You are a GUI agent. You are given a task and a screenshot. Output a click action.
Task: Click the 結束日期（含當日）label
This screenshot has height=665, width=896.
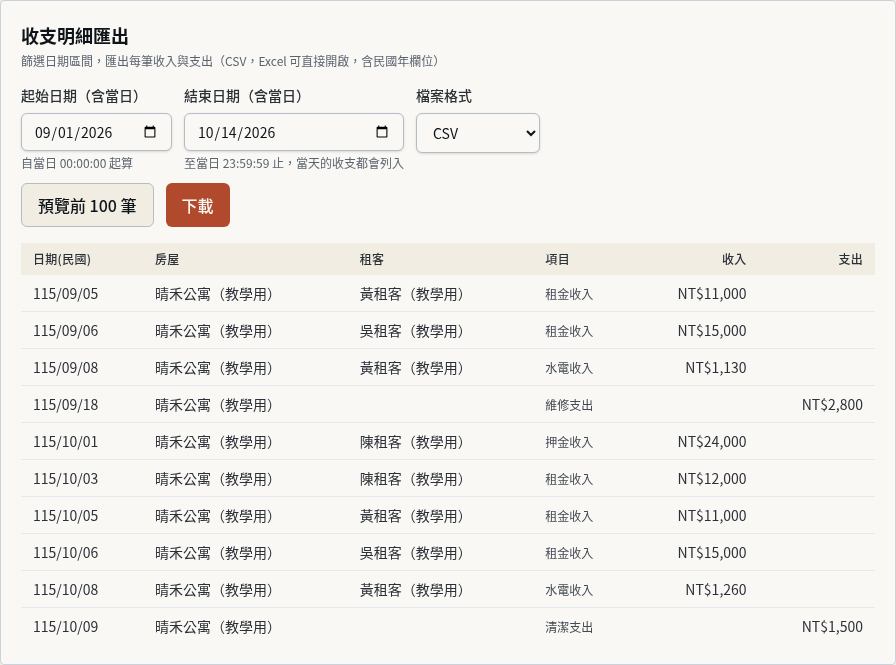click(x=244, y=96)
